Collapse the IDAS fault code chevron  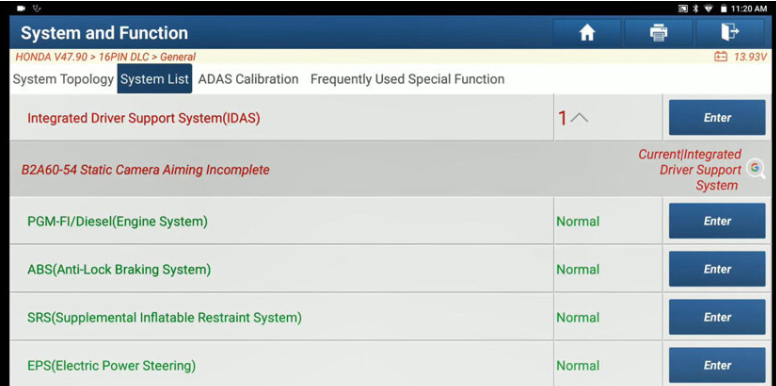pos(579,118)
